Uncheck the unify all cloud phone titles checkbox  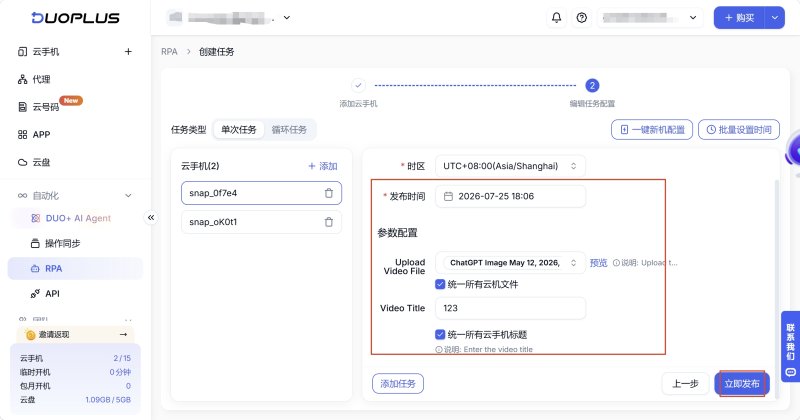click(440, 334)
